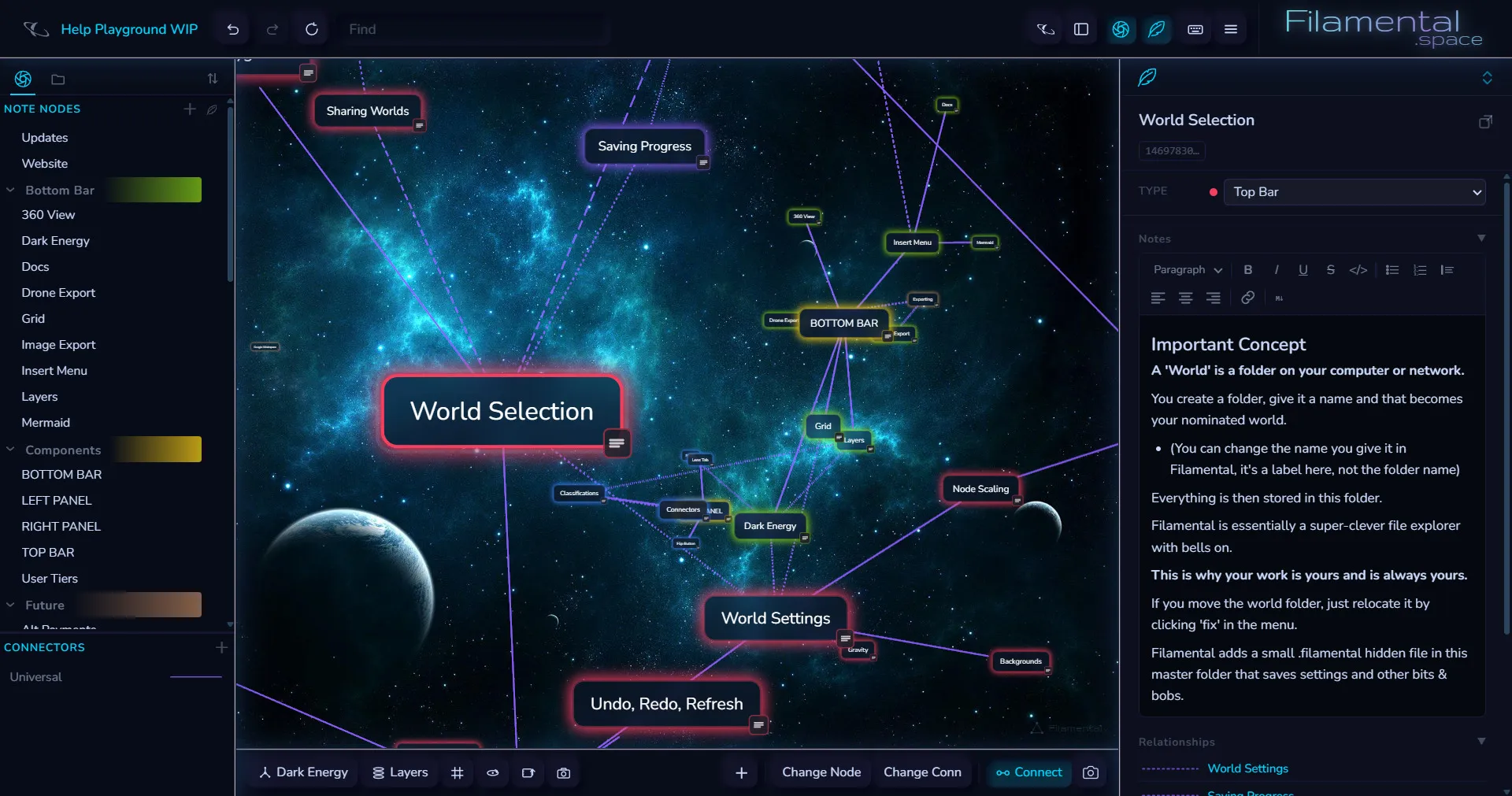Click the plus insert button in the bottom bar
This screenshot has width=1512, height=796.
click(x=741, y=773)
